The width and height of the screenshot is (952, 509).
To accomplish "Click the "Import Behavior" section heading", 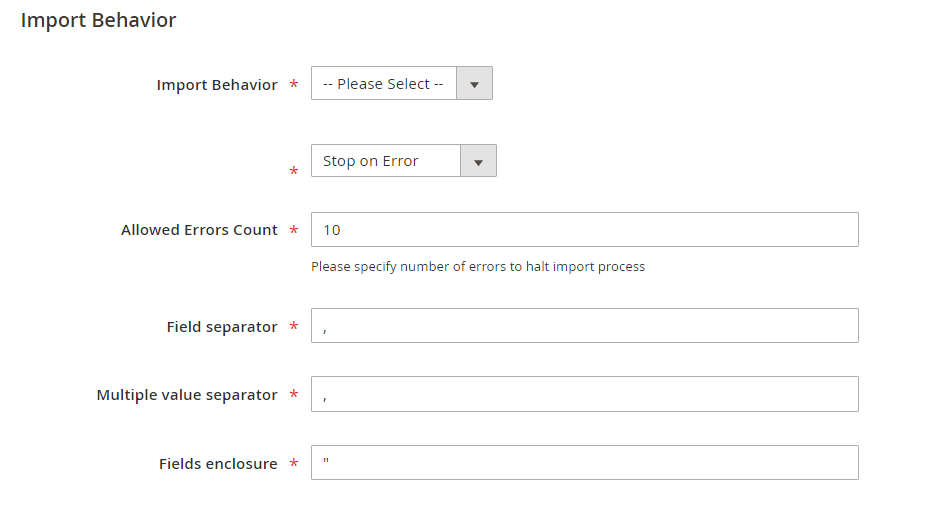I will pyautogui.click(x=98, y=20).
